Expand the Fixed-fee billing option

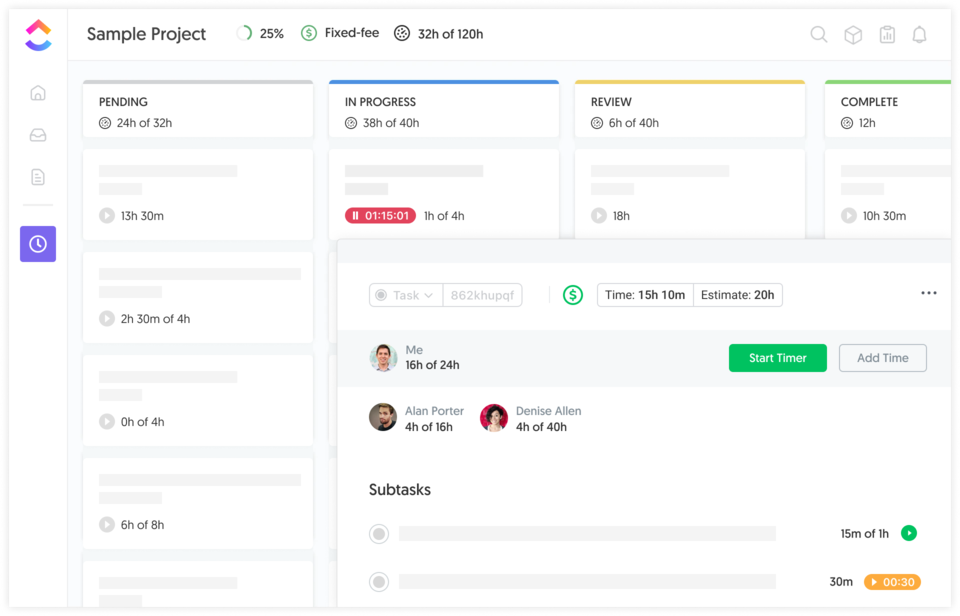340,33
